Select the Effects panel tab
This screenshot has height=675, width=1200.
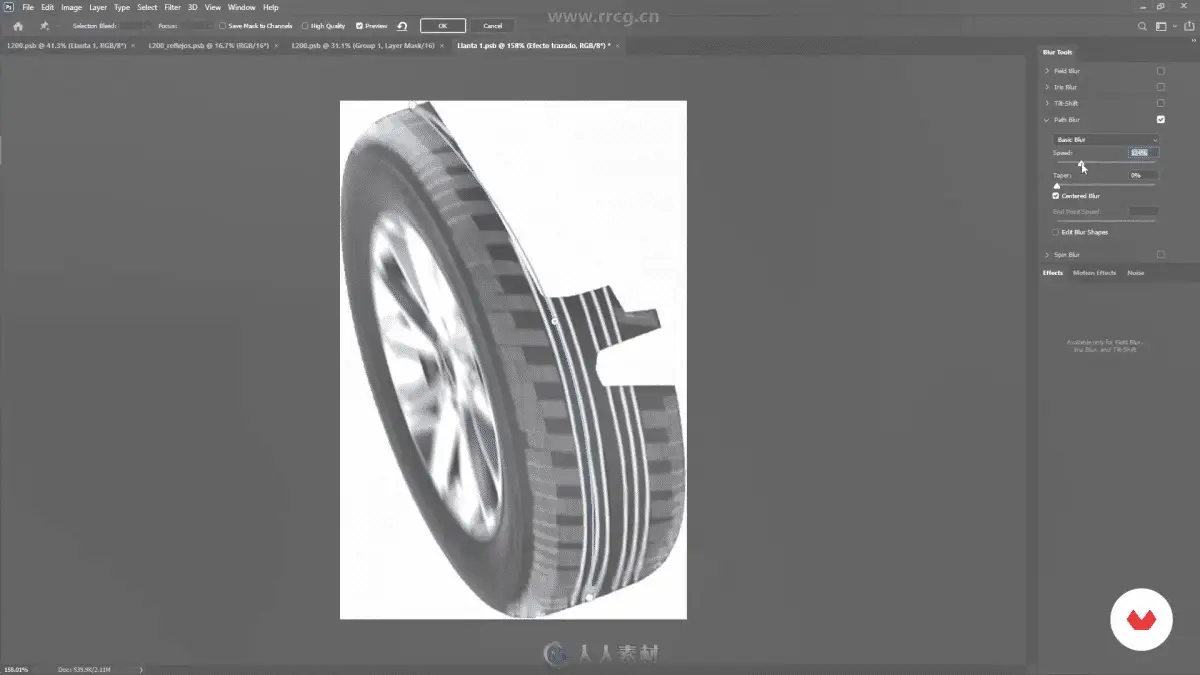pos(1053,273)
